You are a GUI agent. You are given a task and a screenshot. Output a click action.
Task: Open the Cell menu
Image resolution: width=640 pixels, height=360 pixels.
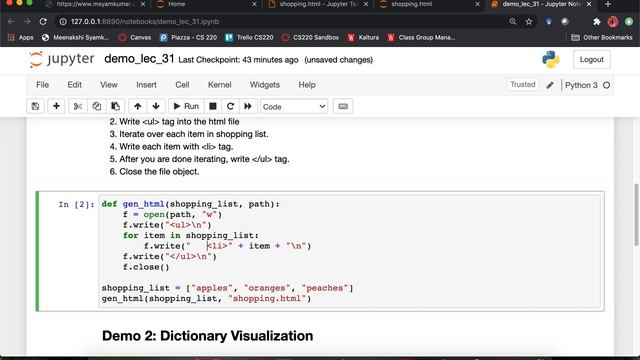click(x=182, y=85)
